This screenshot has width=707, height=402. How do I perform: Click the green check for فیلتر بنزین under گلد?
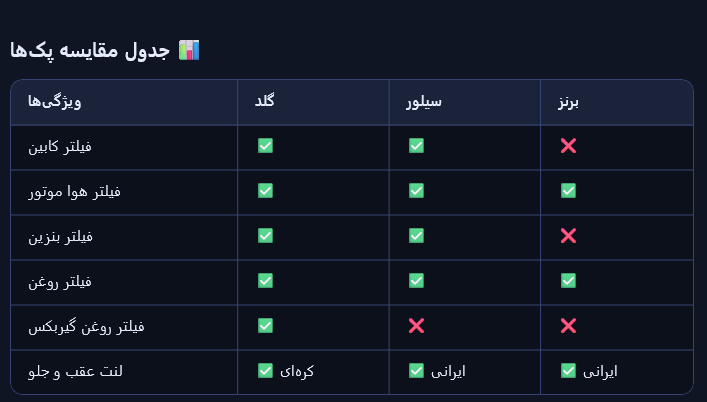point(265,236)
